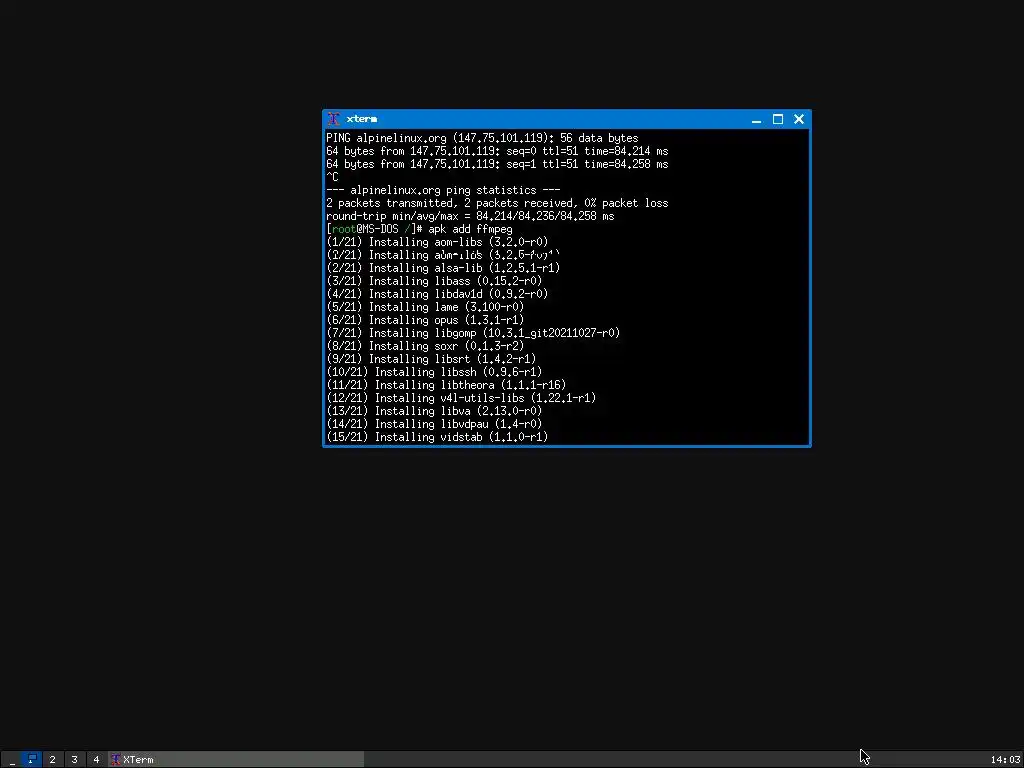Click the 'Installing libva (2.13.0-r0)' line
The image size is (1024, 768).
tap(434, 411)
